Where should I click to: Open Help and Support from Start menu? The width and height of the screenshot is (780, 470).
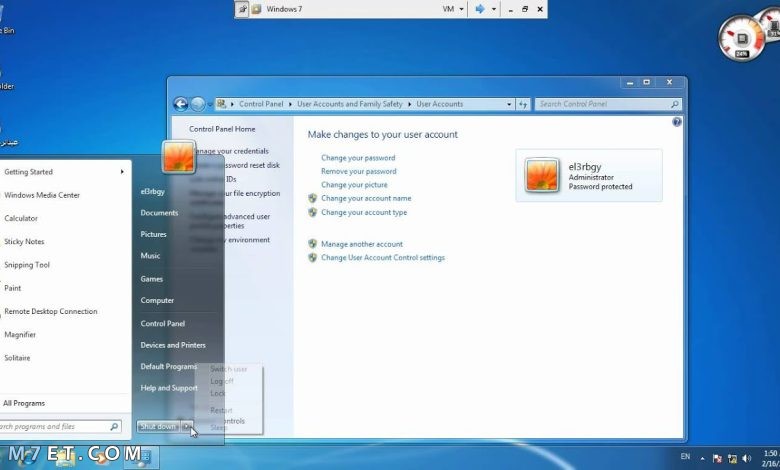(169, 388)
